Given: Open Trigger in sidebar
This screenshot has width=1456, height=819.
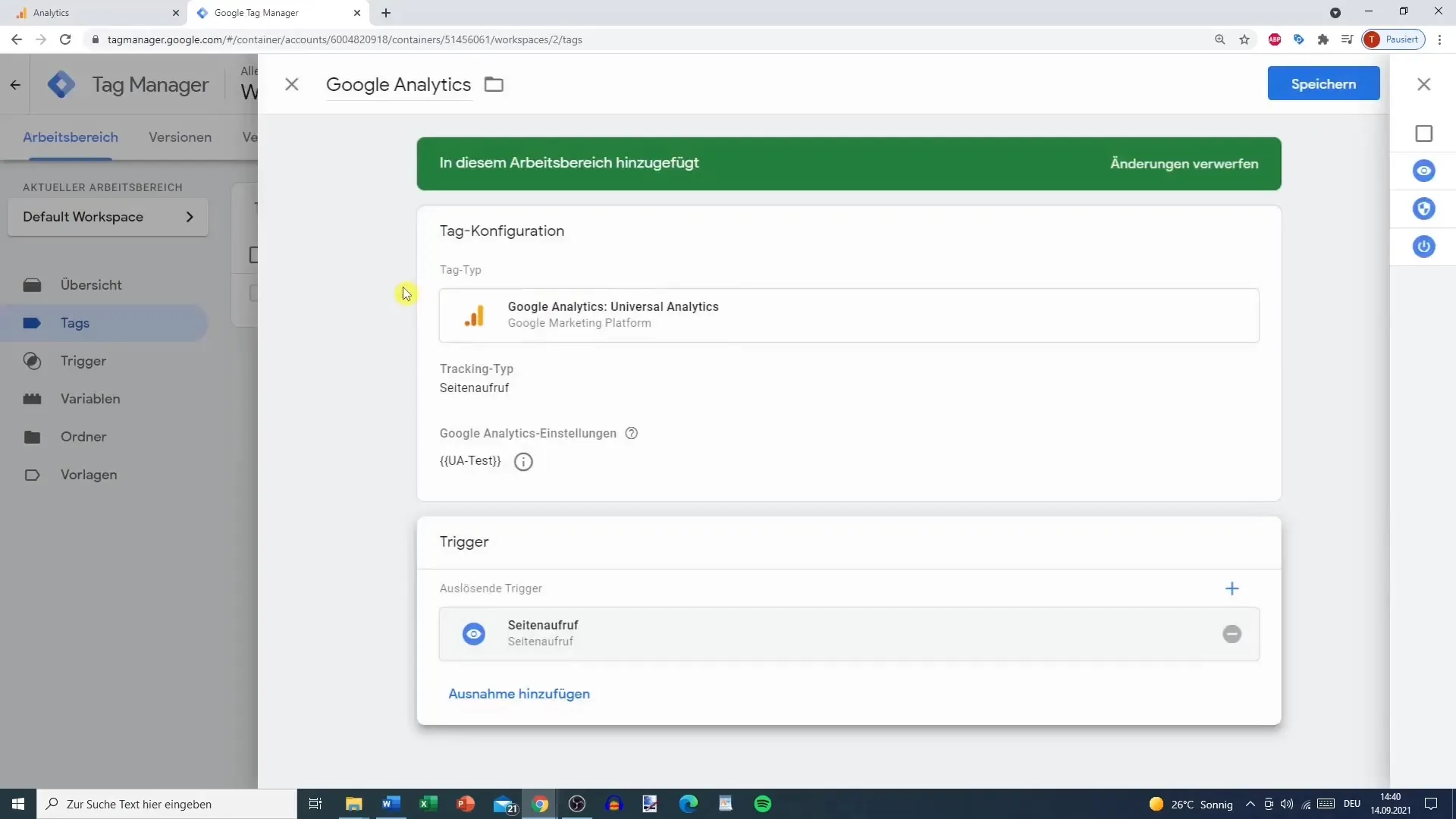Looking at the screenshot, I should pyautogui.click(x=83, y=361).
